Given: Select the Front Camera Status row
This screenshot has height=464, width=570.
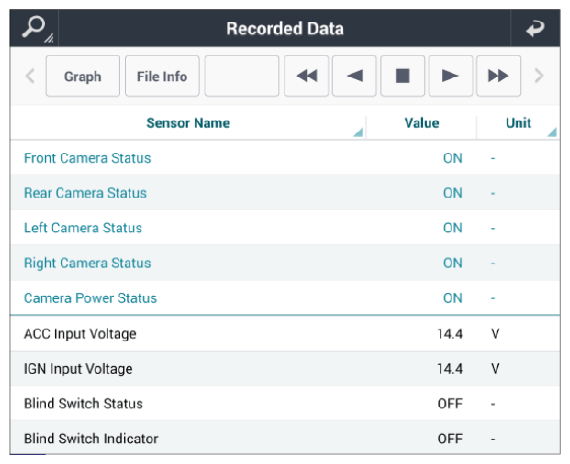Looking at the screenshot, I should click(x=285, y=158).
